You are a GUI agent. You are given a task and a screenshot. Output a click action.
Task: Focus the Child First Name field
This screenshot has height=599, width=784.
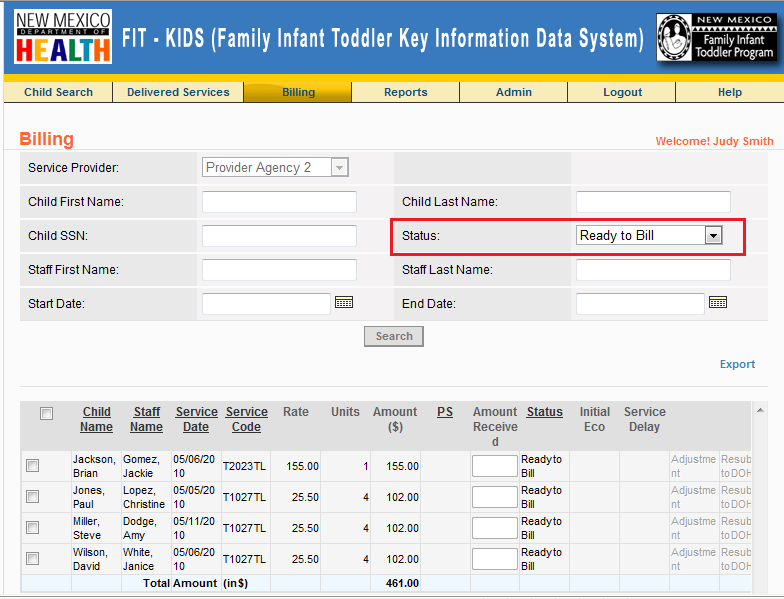279,202
